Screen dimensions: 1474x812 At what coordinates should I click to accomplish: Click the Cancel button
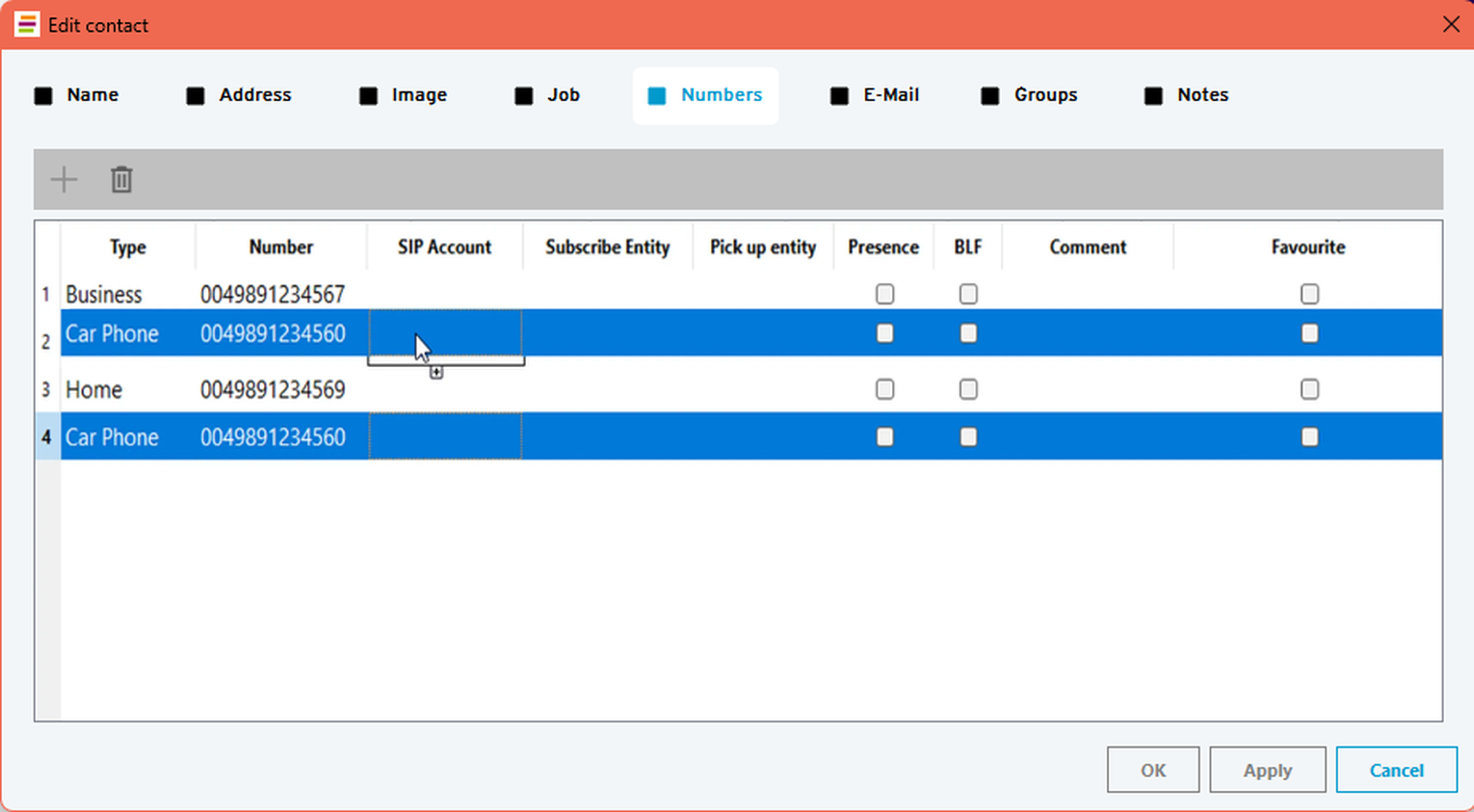click(1396, 770)
